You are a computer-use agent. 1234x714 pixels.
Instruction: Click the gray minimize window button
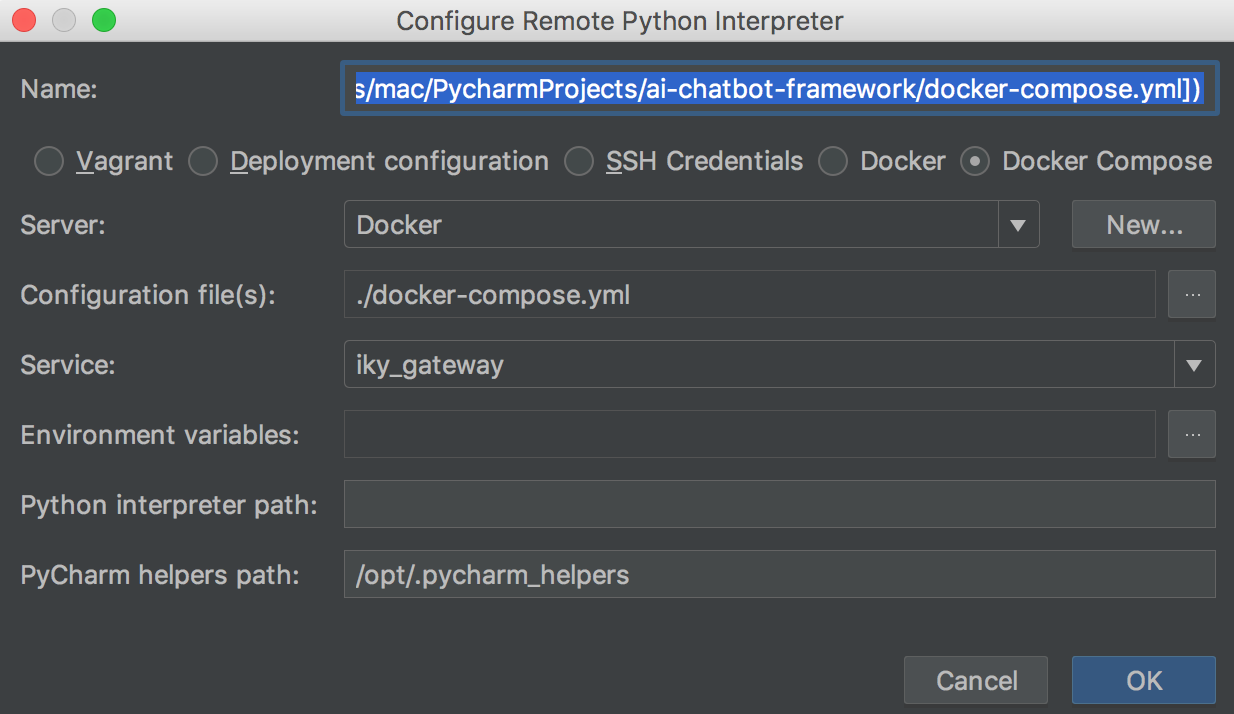coord(64,20)
